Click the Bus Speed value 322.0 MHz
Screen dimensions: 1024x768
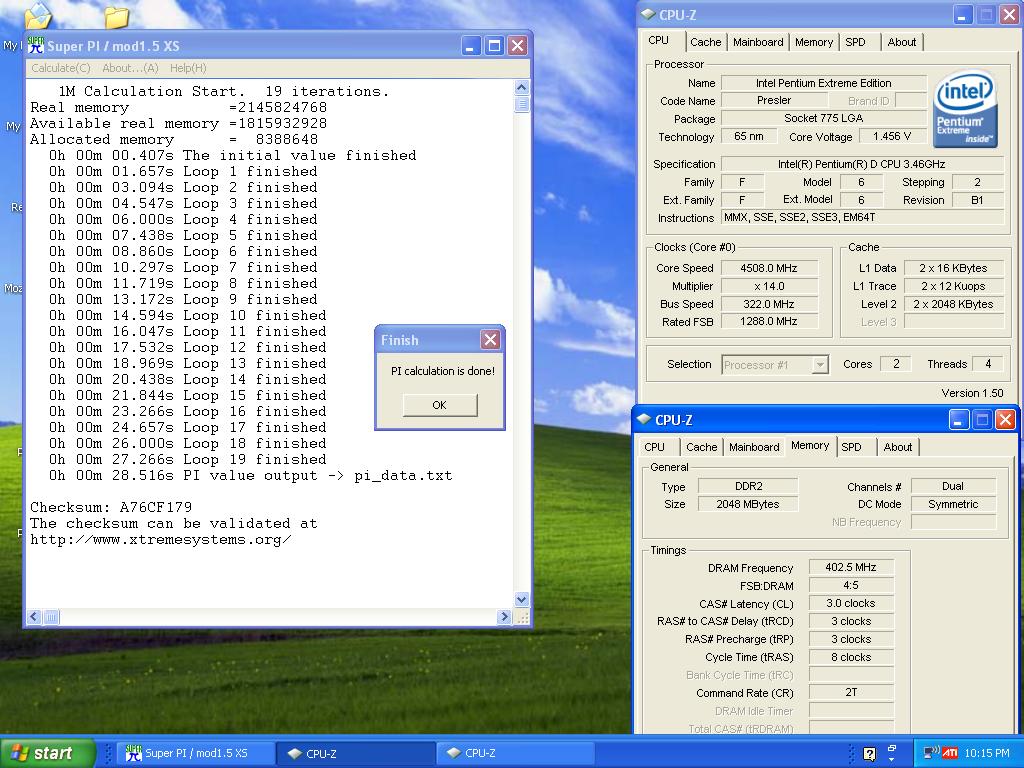pos(769,304)
